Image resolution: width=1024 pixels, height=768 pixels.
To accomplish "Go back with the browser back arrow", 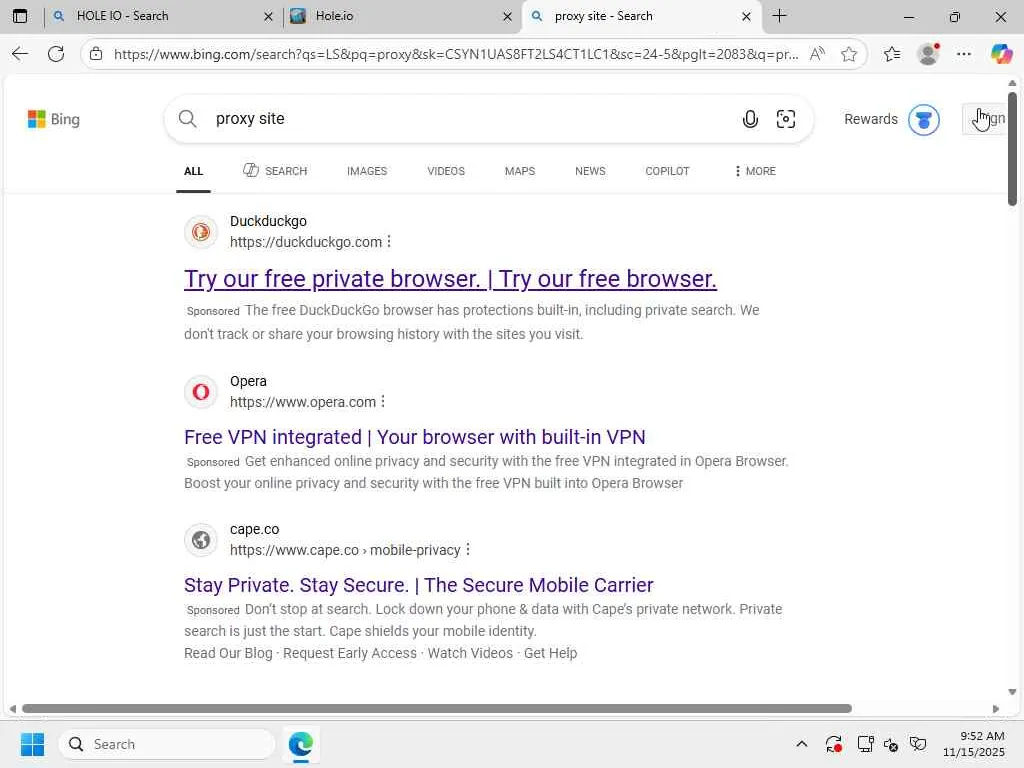I will pyautogui.click(x=20, y=54).
